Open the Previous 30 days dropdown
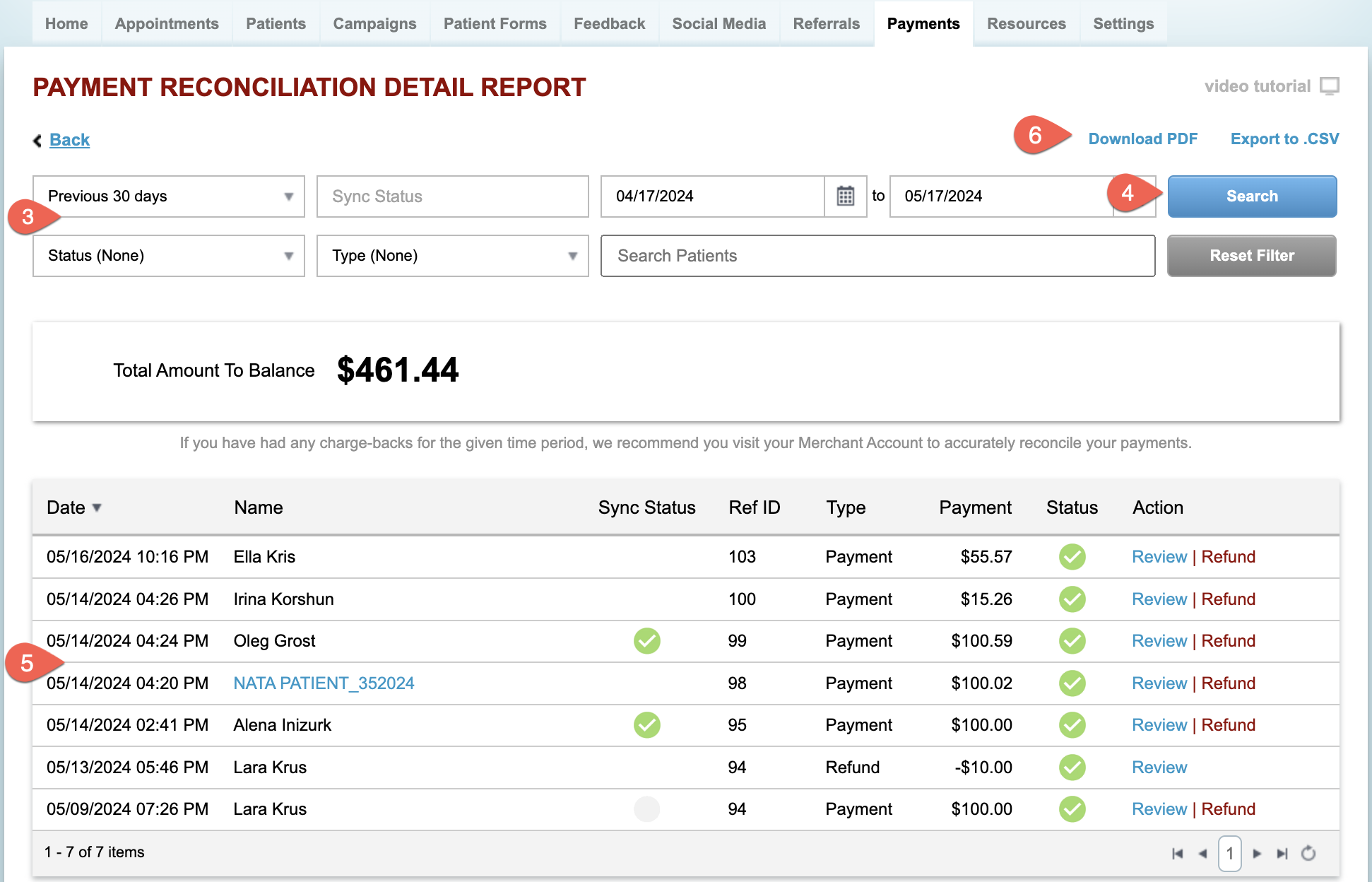 [169, 196]
